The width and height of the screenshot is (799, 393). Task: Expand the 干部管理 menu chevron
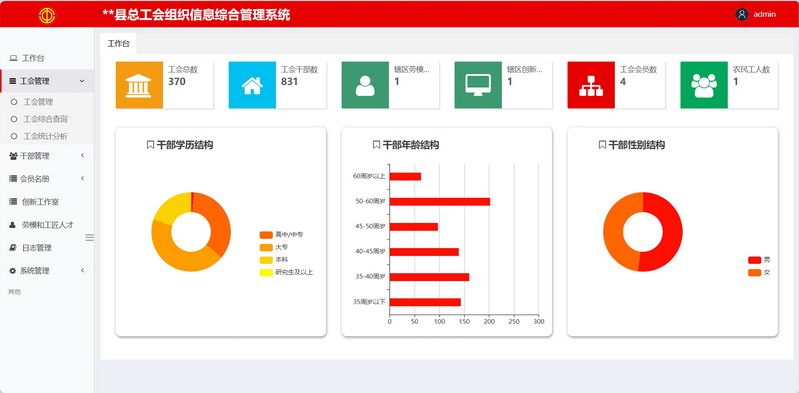[82, 155]
